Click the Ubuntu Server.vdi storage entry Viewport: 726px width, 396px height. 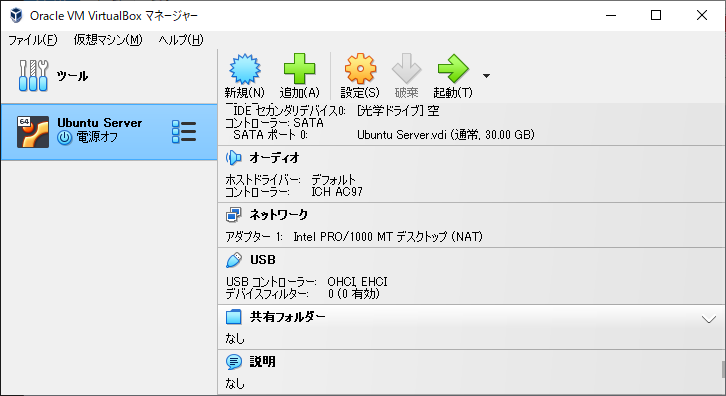pos(445,135)
